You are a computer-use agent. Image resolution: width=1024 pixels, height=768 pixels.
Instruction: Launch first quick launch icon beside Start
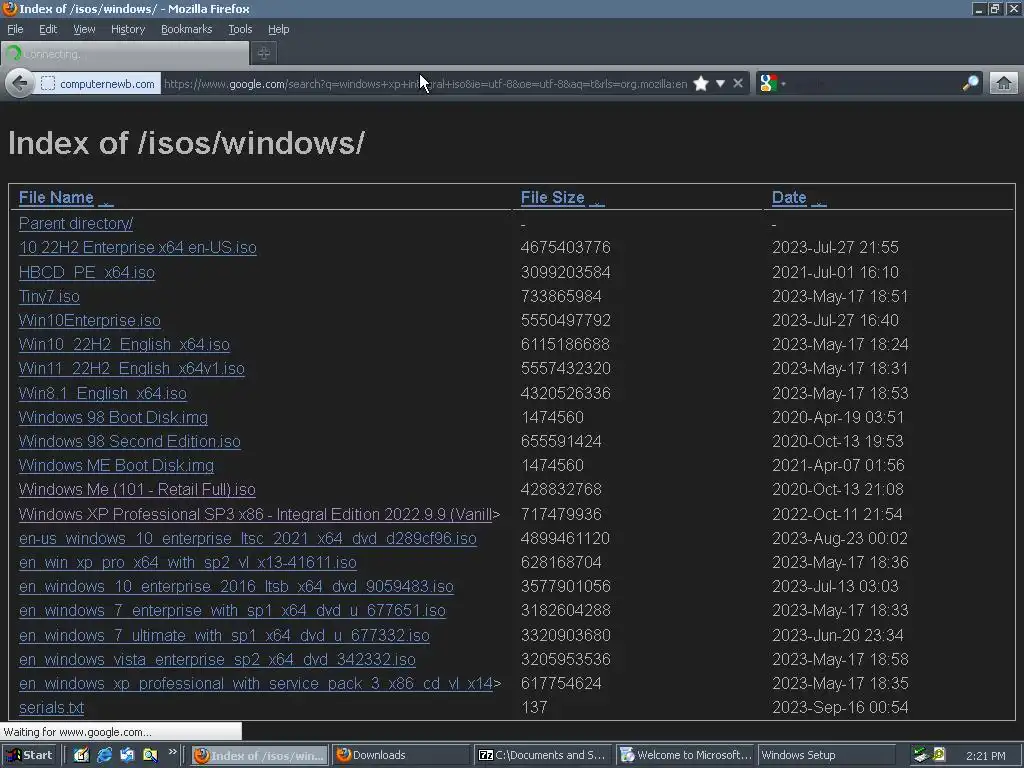point(82,755)
